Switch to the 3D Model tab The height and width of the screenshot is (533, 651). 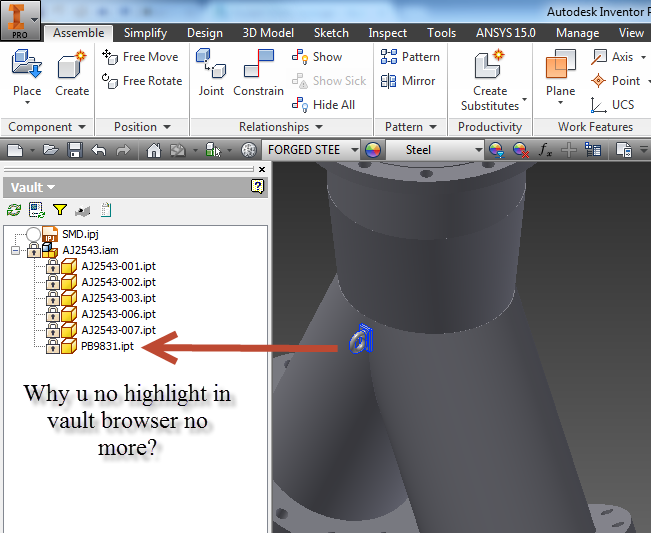268,33
